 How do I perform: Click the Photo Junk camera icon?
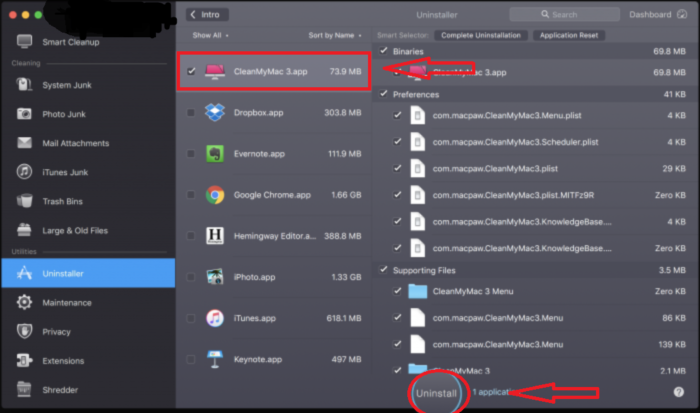24,114
